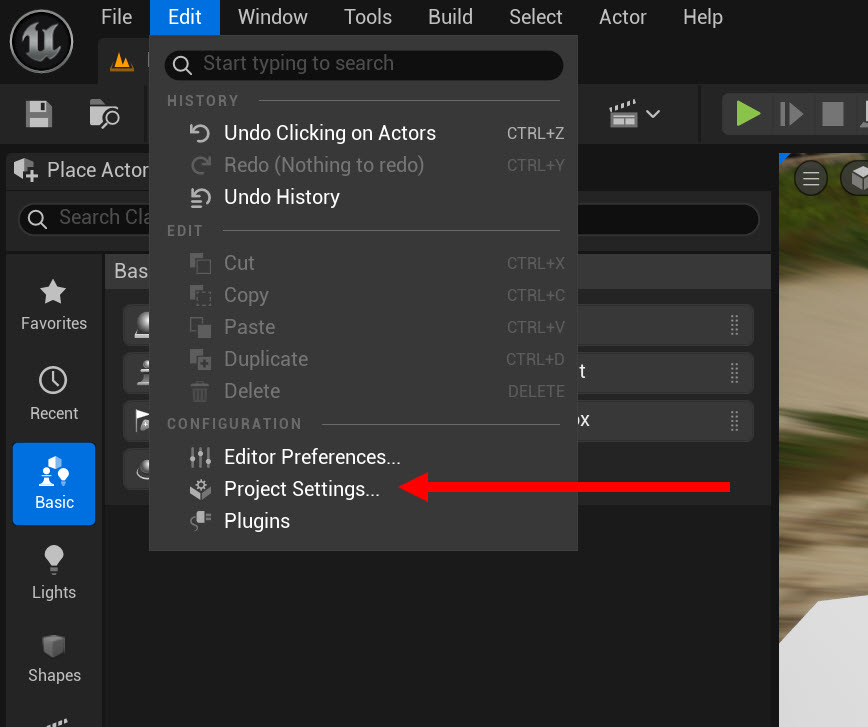Open Project Settings
Viewport: 868px width, 727px height.
[x=364, y=489]
